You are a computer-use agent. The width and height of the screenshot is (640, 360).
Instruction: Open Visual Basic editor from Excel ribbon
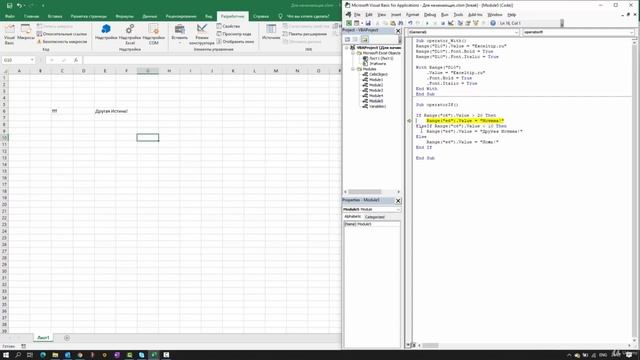click(9, 34)
